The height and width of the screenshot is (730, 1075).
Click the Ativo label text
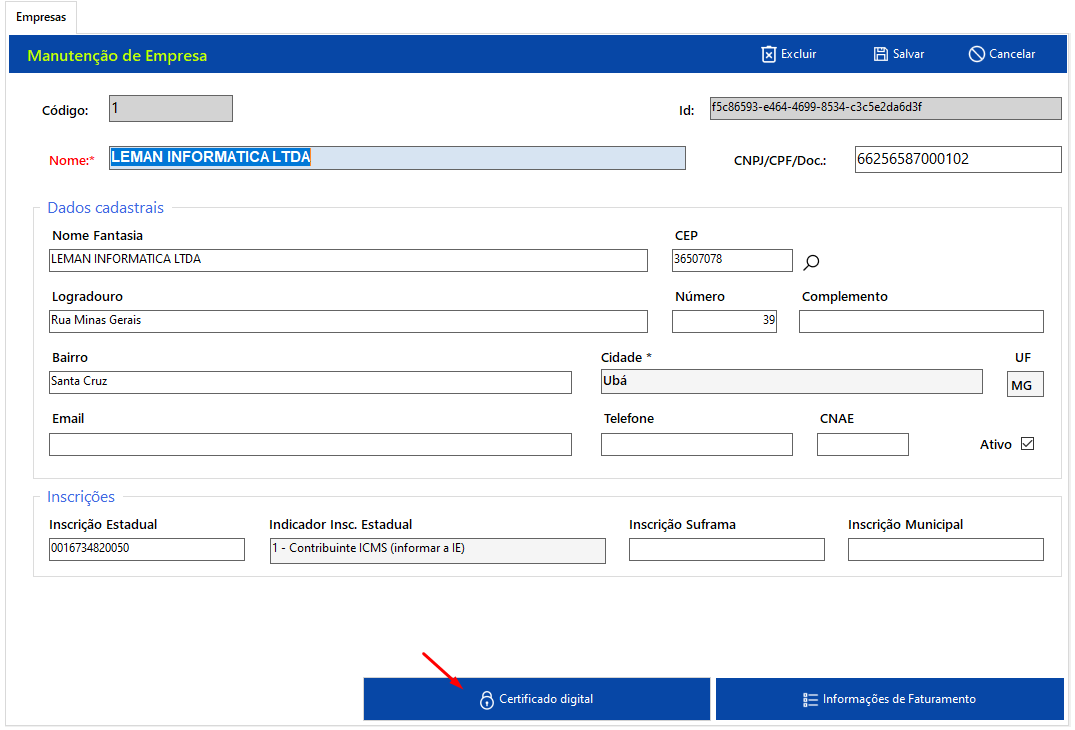click(995, 444)
